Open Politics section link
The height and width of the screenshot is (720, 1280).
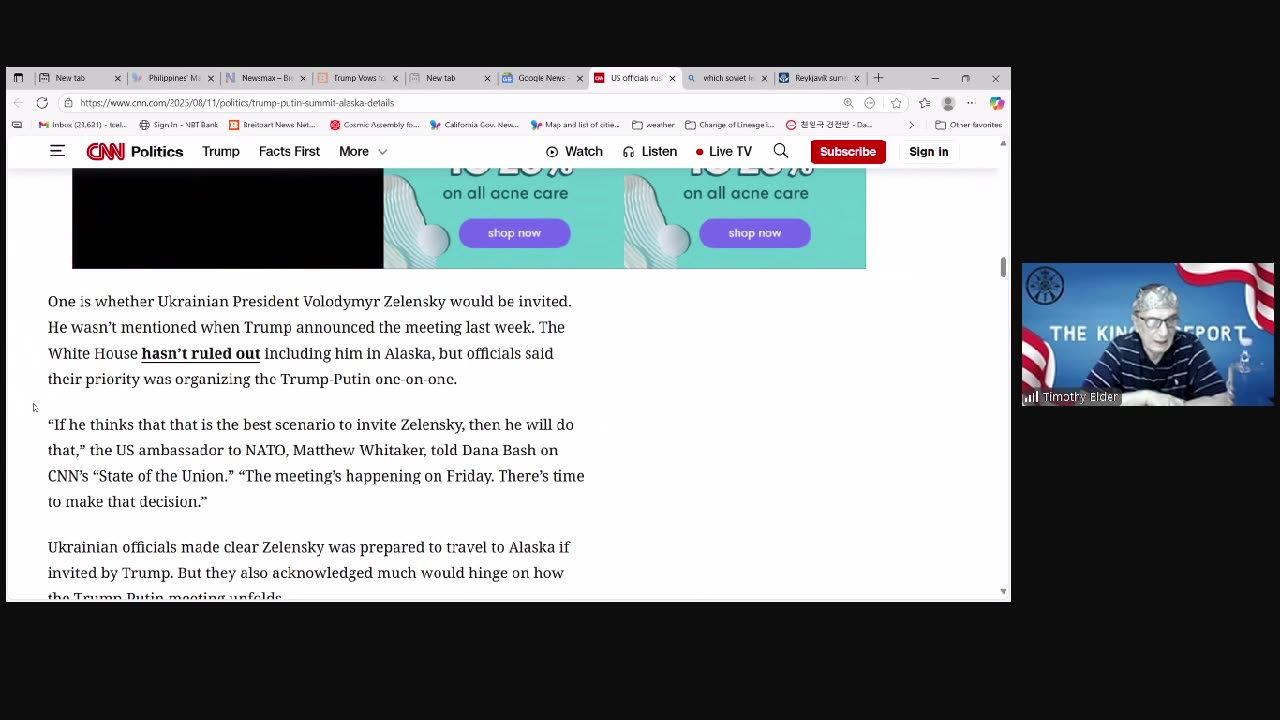[157, 151]
